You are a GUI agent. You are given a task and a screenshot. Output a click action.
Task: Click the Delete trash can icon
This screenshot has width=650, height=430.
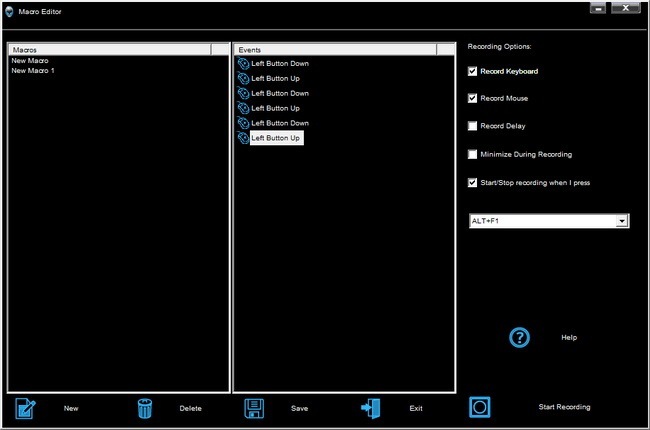point(145,408)
